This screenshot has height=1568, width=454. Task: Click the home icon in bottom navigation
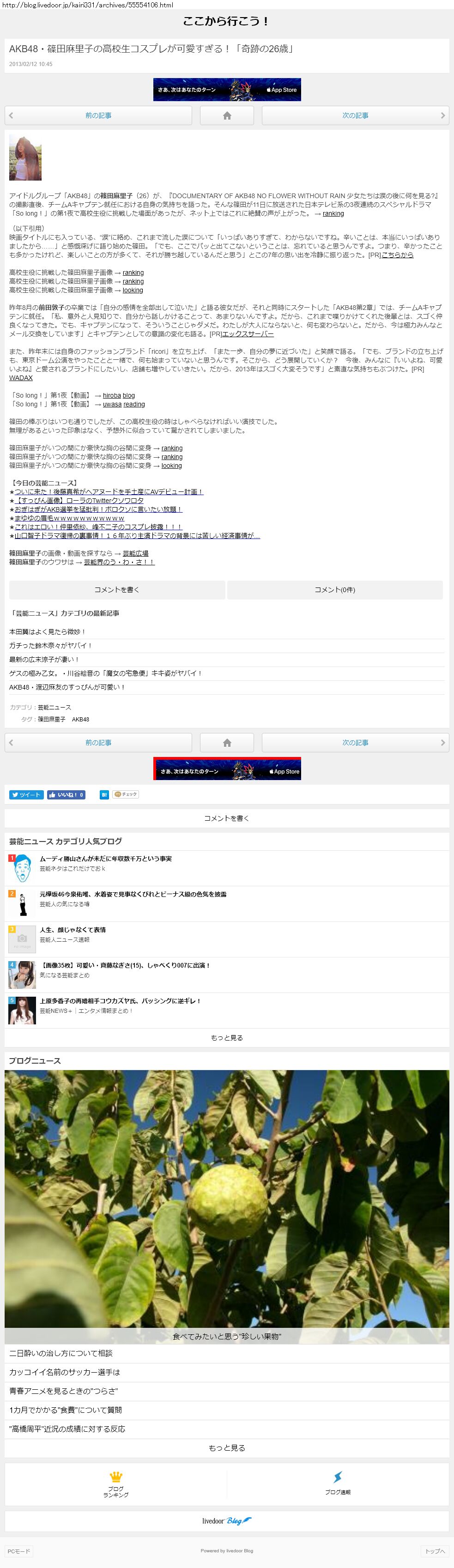[227, 743]
